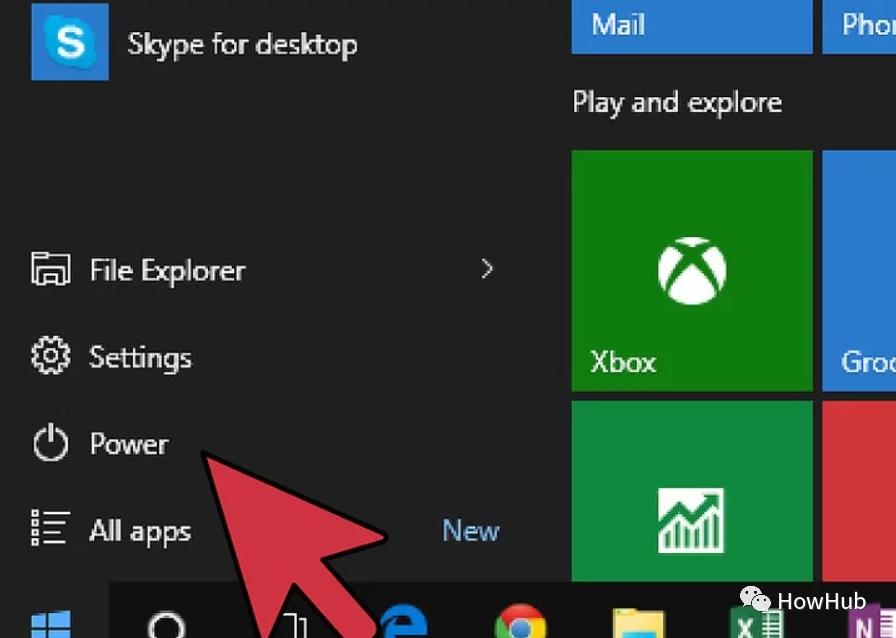Image resolution: width=896 pixels, height=638 pixels.
Task: Open taskbar search circle icon
Action: click(x=166, y=625)
